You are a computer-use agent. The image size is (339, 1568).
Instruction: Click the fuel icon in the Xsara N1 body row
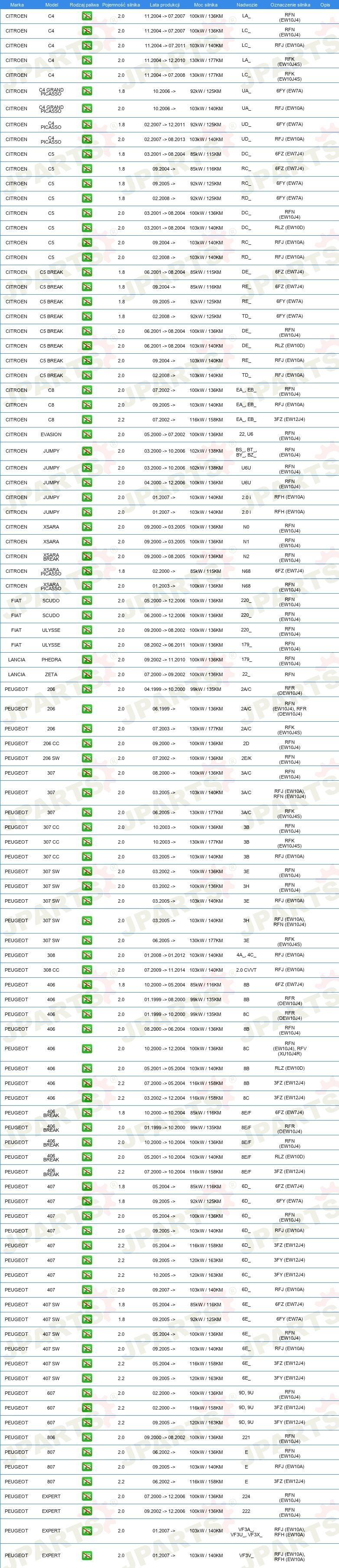(x=87, y=542)
